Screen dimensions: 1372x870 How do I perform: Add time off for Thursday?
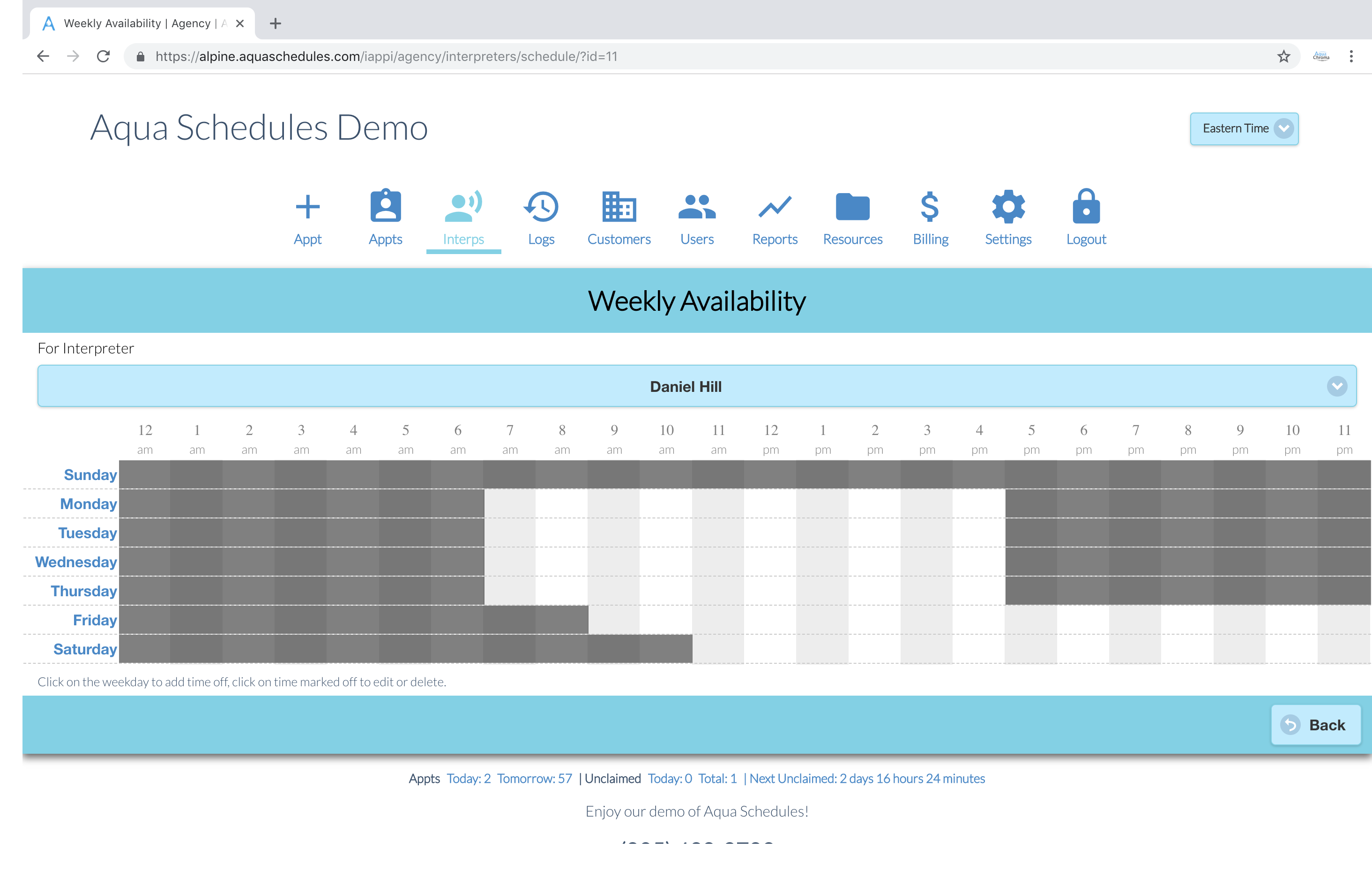(84, 591)
